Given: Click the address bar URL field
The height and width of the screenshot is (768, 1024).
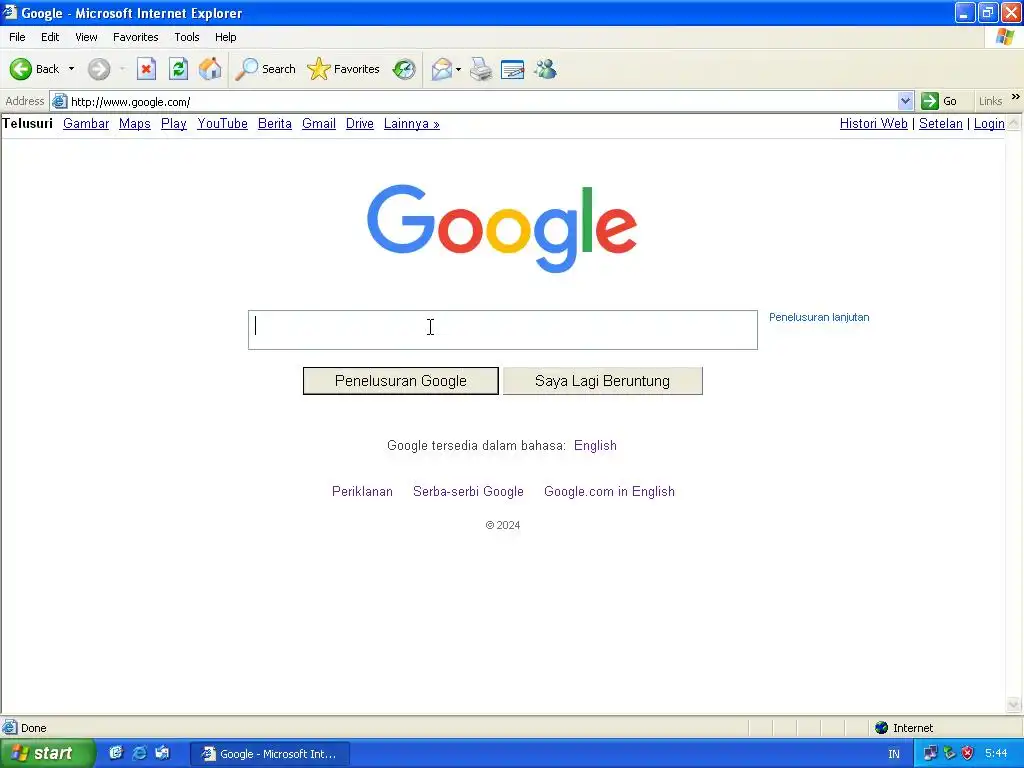Looking at the screenshot, I should (x=482, y=101).
